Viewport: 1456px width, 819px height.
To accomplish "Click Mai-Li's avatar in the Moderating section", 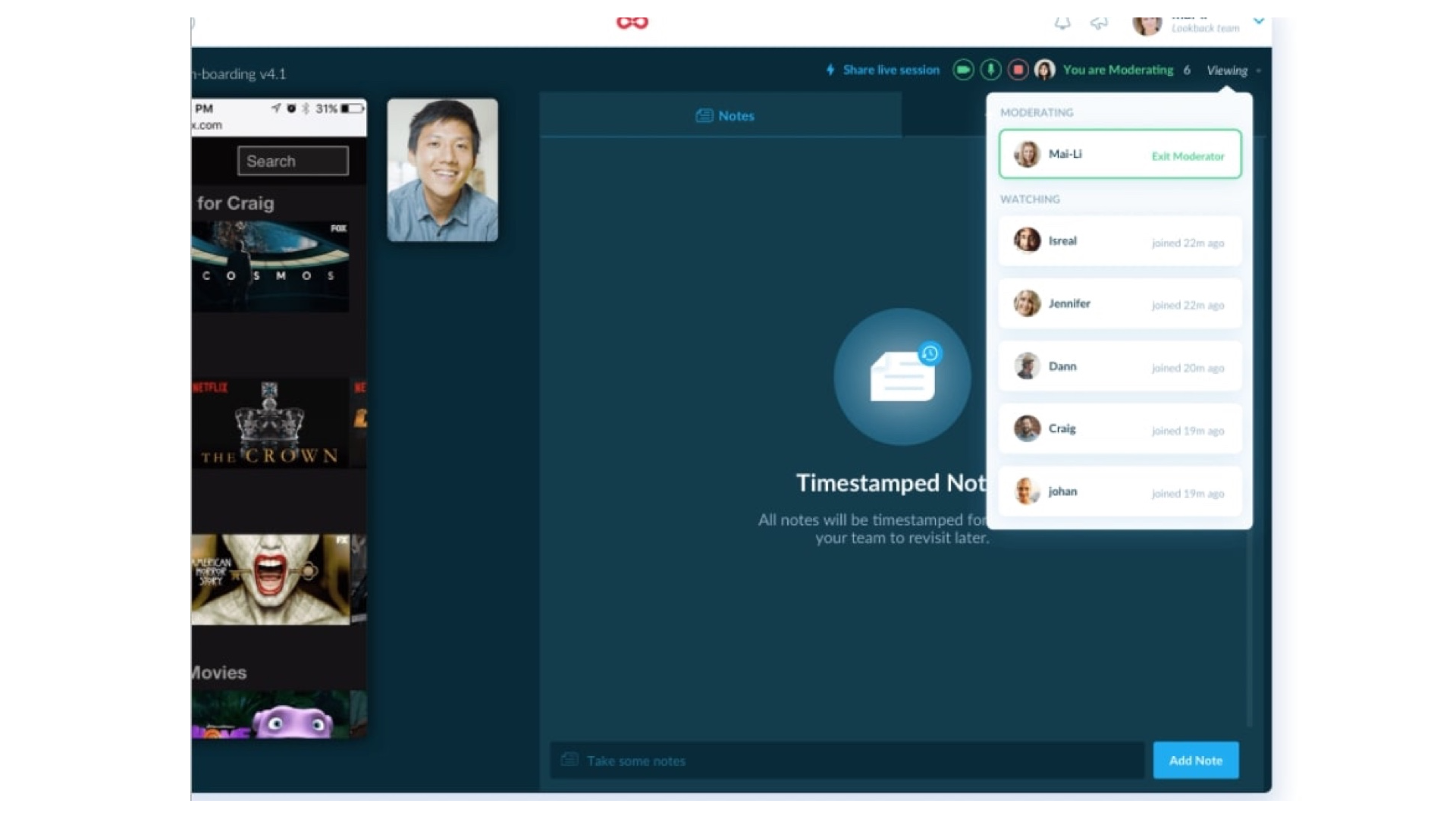I will [1028, 154].
